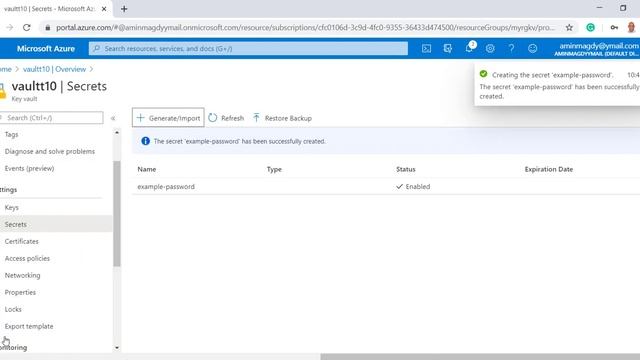Open Diagnose and solve problems
The width and height of the screenshot is (640, 360).
tap(50, 151)
